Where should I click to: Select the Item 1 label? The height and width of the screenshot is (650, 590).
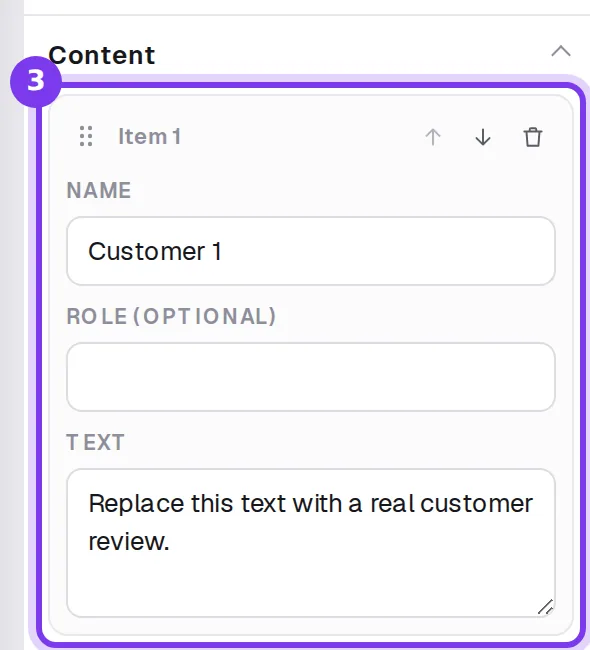pyautogui.click(x=150, y=136)
